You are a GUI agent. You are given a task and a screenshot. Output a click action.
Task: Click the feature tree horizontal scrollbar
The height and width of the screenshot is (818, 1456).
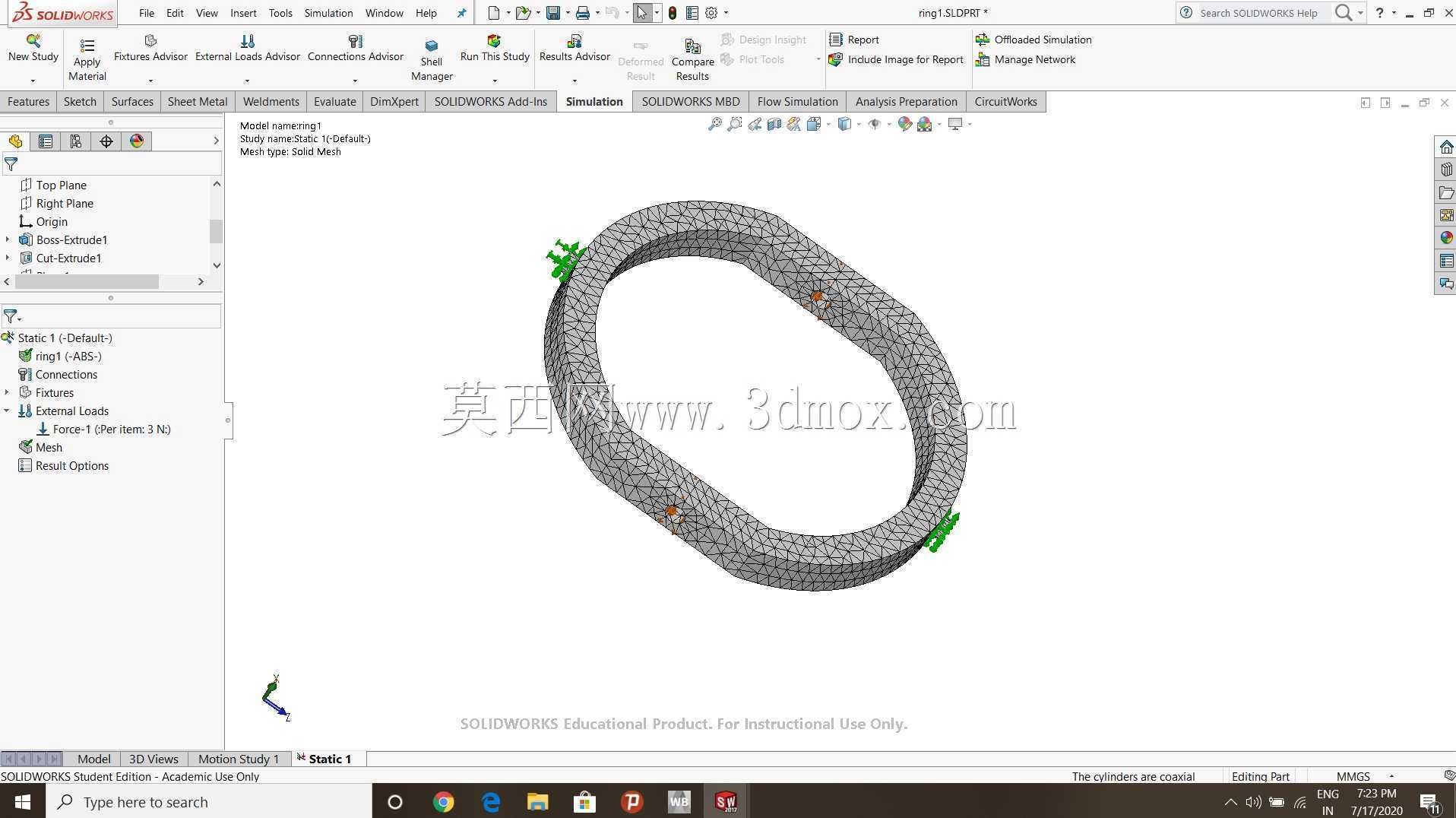87,281
